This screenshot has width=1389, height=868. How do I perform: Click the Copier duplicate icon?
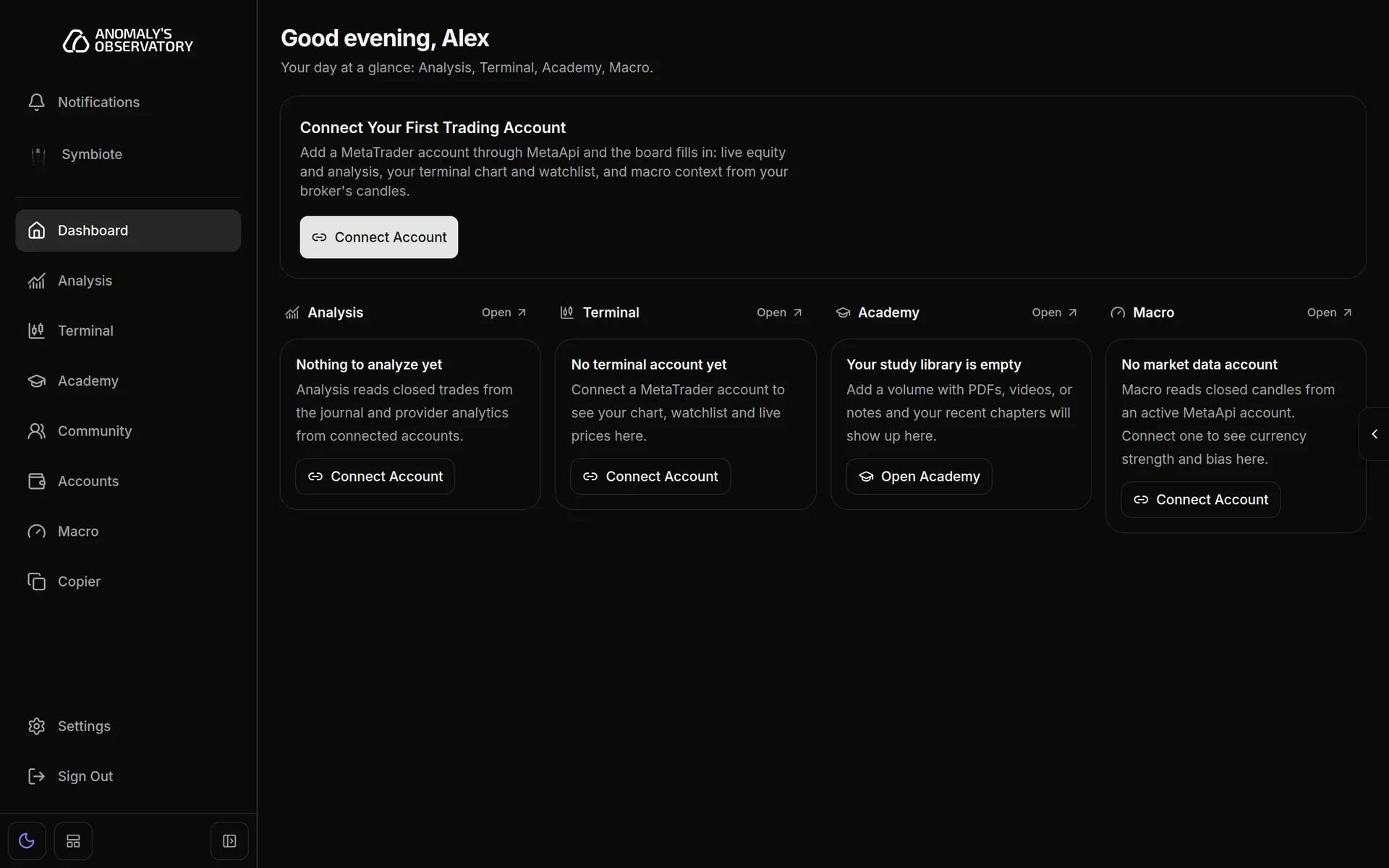pos(36,582)
